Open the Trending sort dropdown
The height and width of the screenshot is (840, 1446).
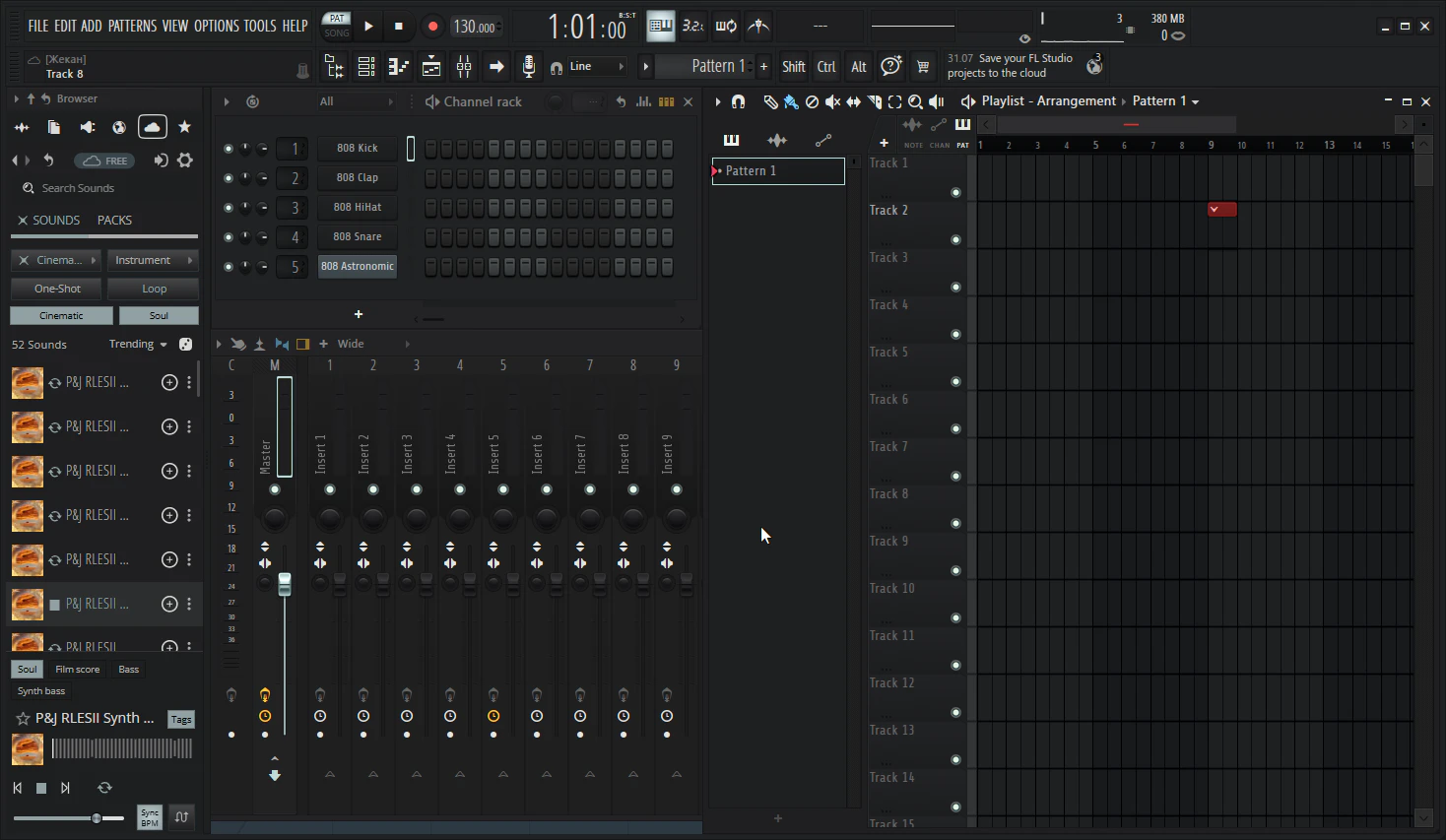(x=138, y=345)
